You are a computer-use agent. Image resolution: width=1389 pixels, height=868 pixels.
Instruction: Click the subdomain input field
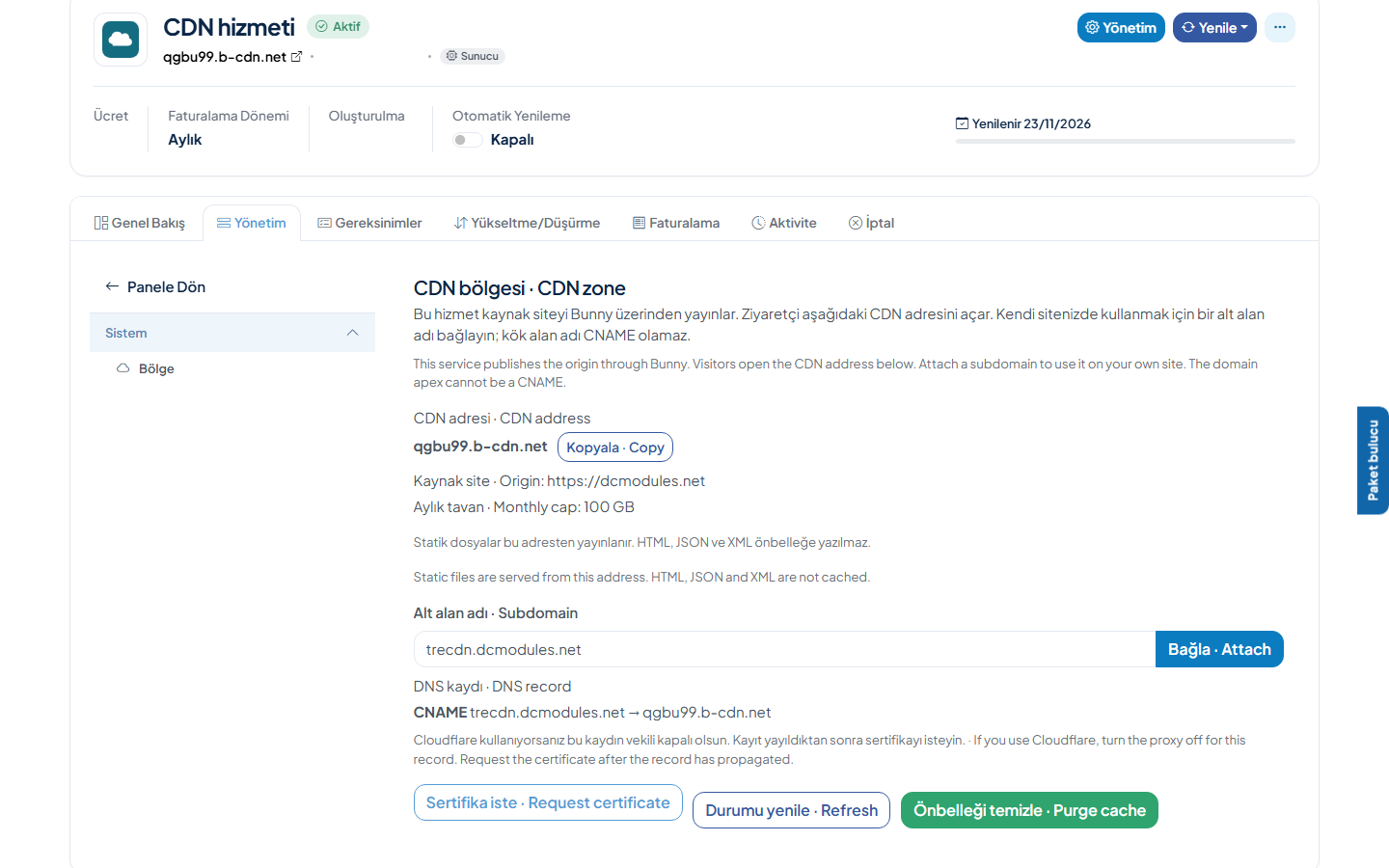click(x=784, y=649)
